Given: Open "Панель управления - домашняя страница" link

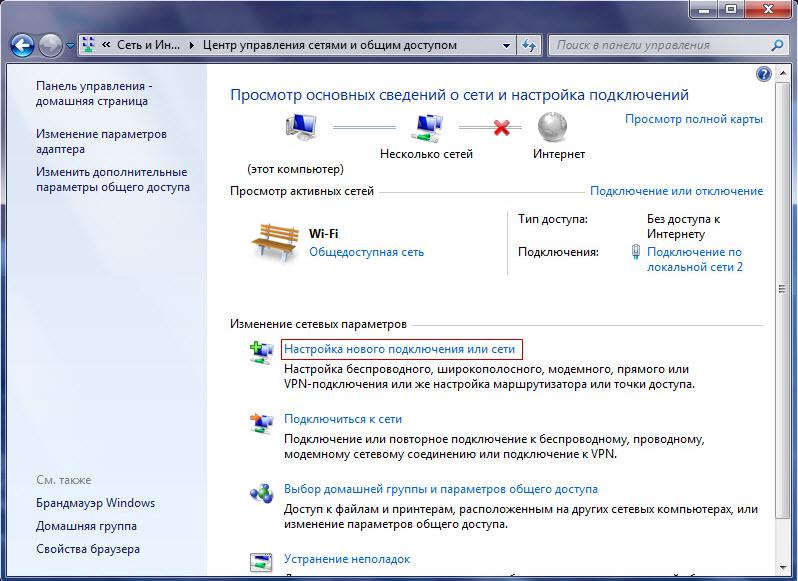Looking at the screenshot, I should (x=94, y=93).
